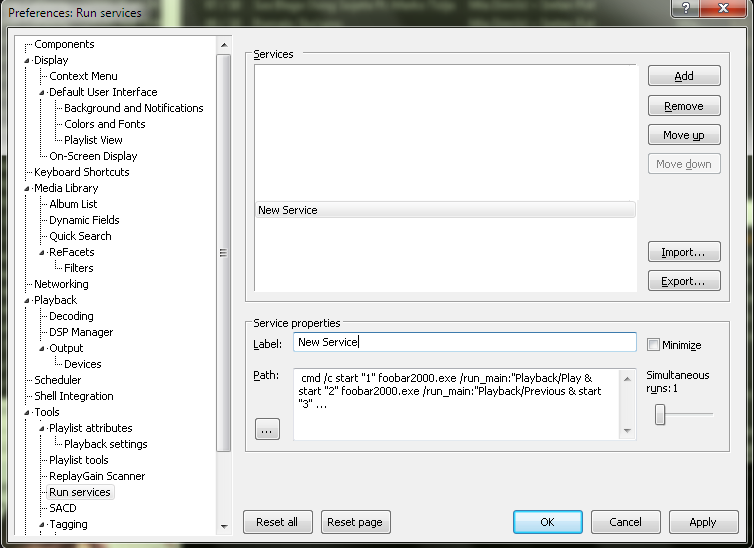Collapse the Tagging tree node
754x548 pixels.
coord(42,524)
